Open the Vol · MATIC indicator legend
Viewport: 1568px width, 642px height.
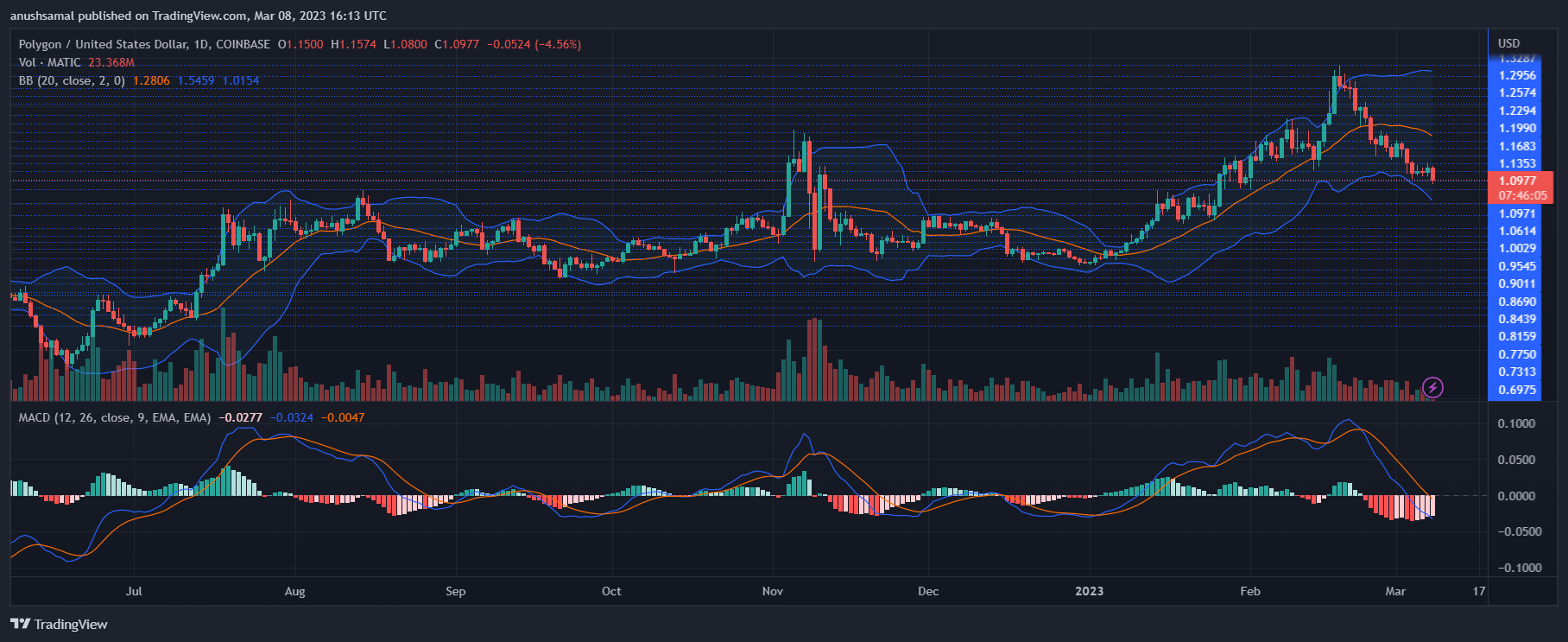49,62
